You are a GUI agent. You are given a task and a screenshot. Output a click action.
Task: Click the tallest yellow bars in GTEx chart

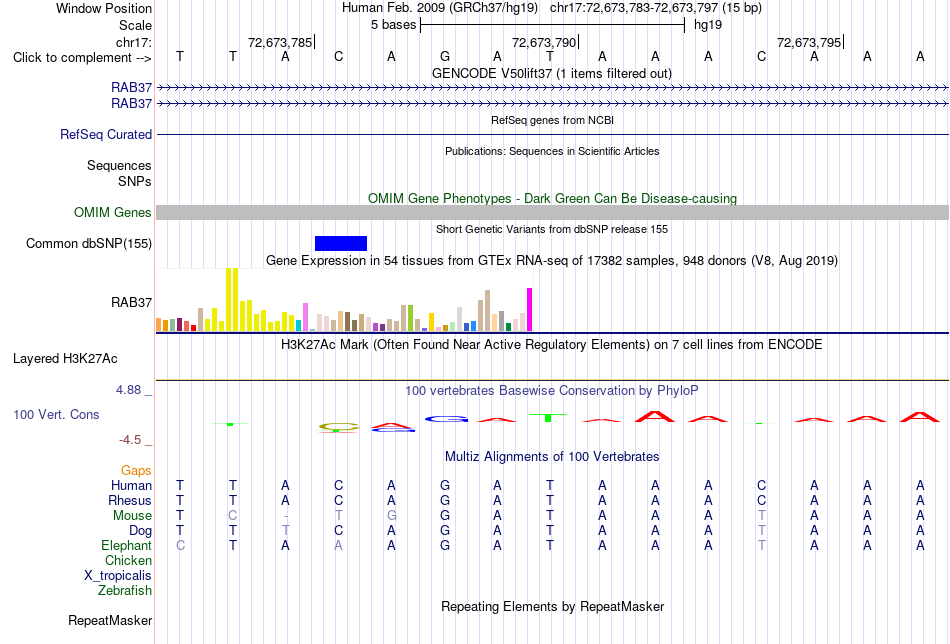[x=232, y=300]
